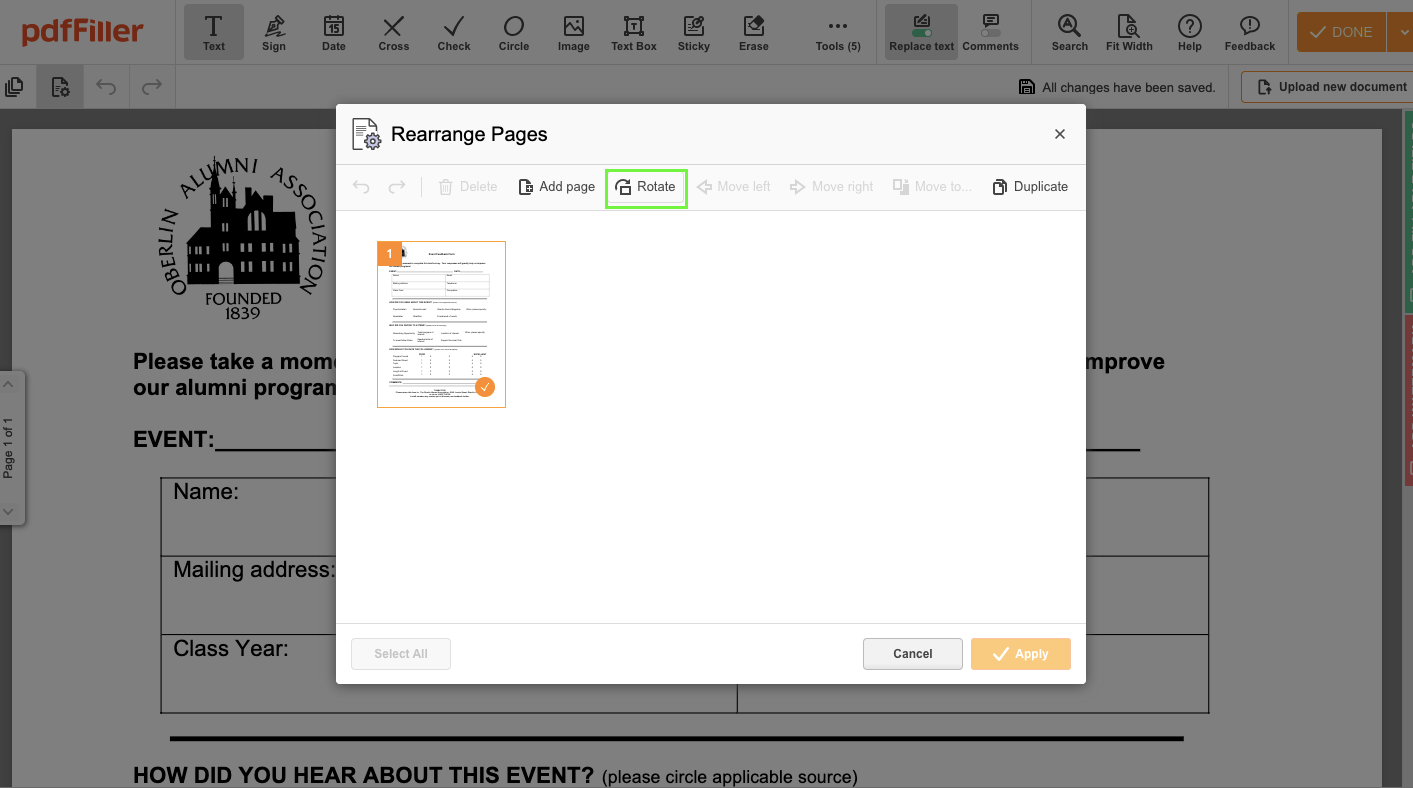
Task: Open the Tools (5) menu
Action: click(x=837, y=31)
